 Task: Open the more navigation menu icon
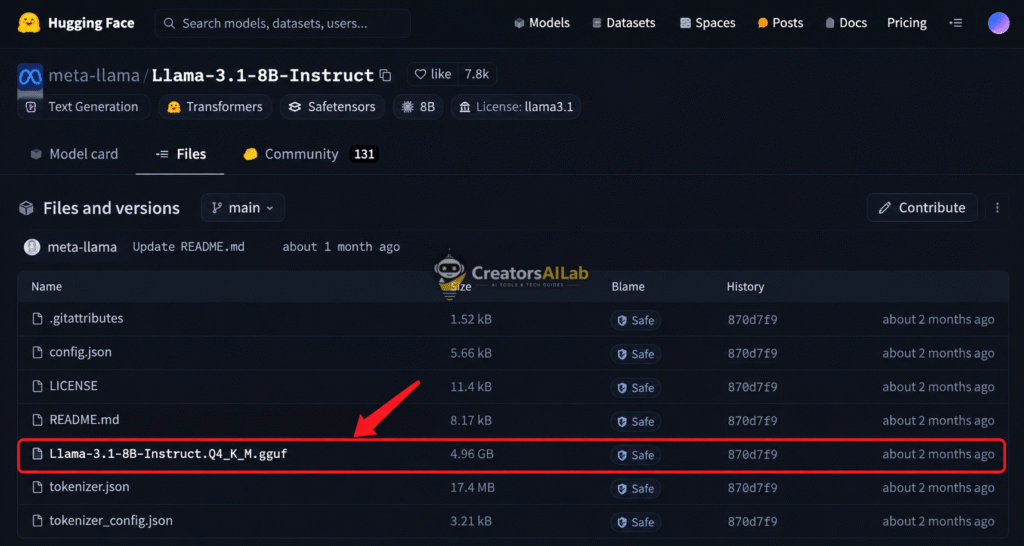coord(955,23)
